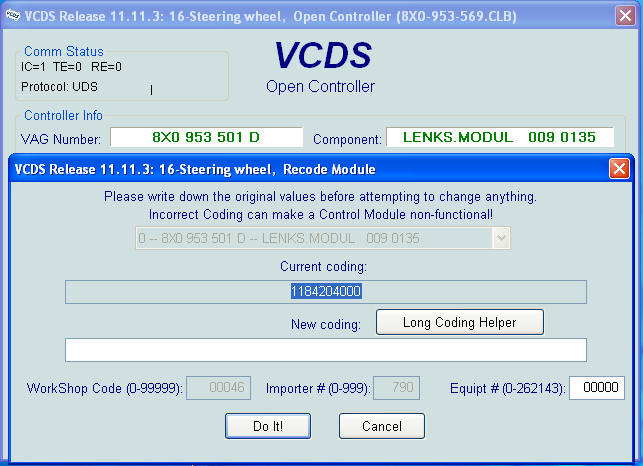Select the Current coding value 1184204000
This screenshot has width=643, height=466.
click(326, 291)
